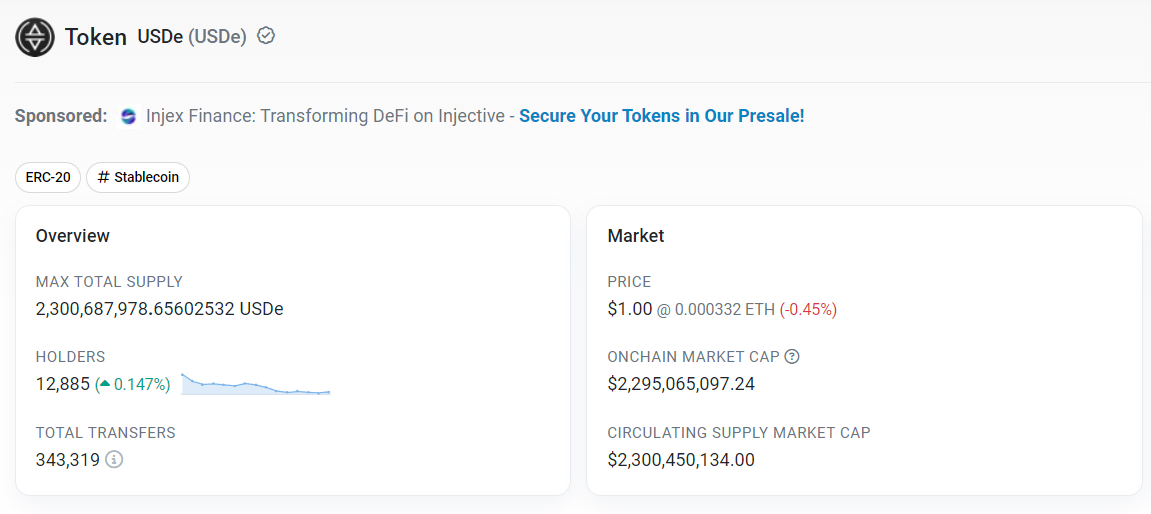Viewport: 1151px width, 514px height.
Task: Click the Injex Finance sponsor logo
Action: click(128, 116)
